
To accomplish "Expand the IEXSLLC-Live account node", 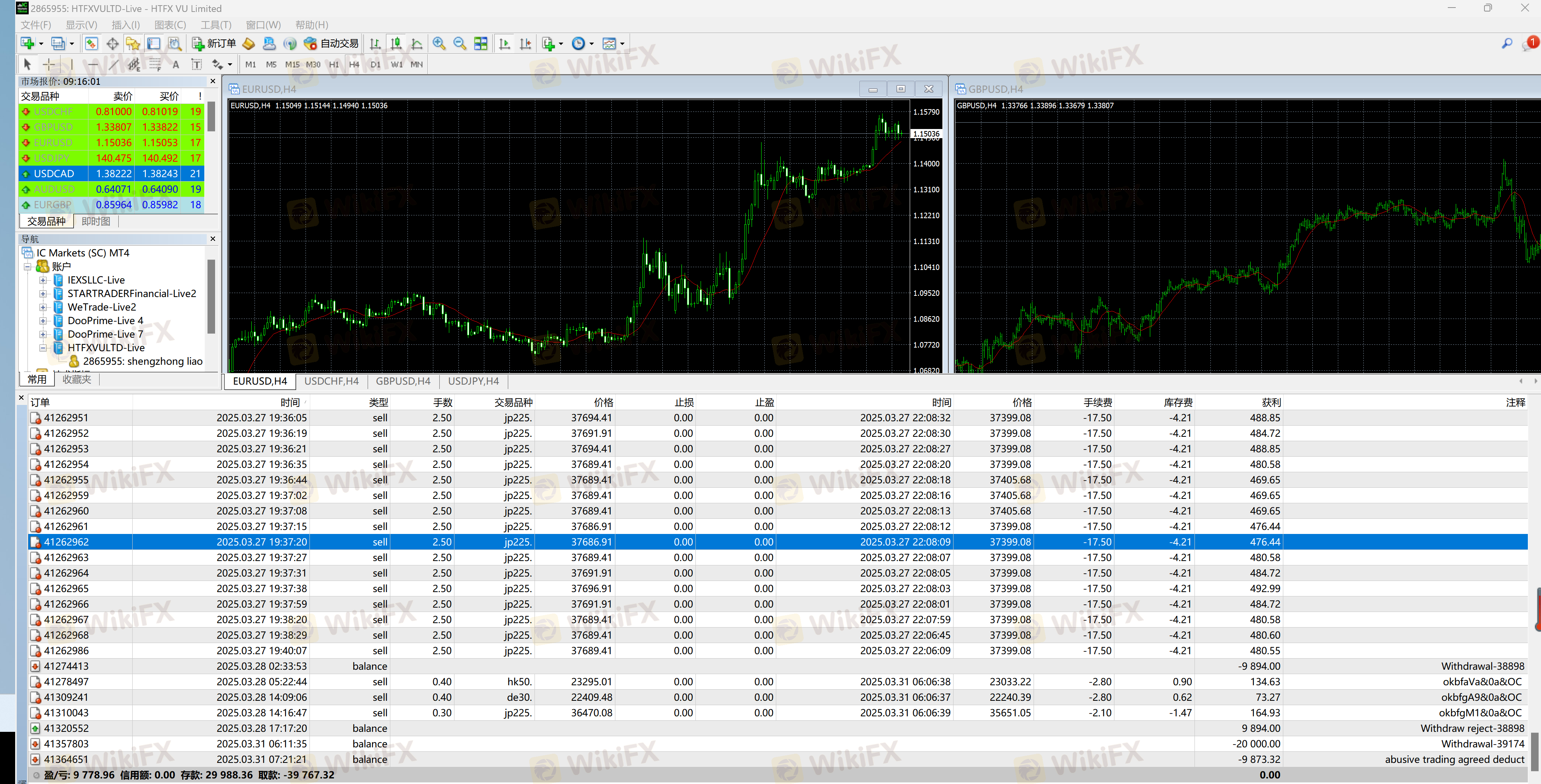I will [43, 280].
